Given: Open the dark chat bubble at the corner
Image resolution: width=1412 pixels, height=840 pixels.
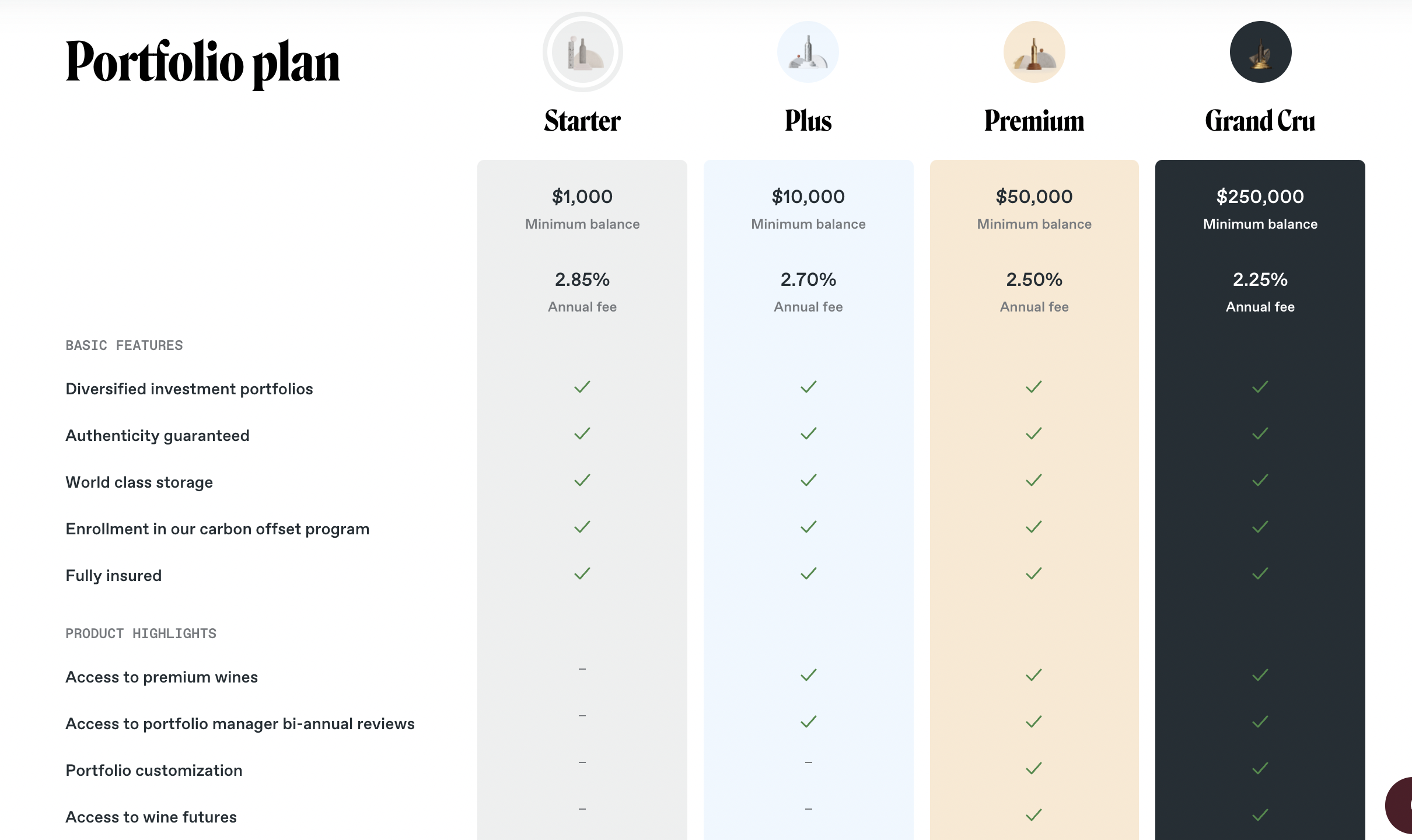Looking at the screenshot, I should point(1399,805).
